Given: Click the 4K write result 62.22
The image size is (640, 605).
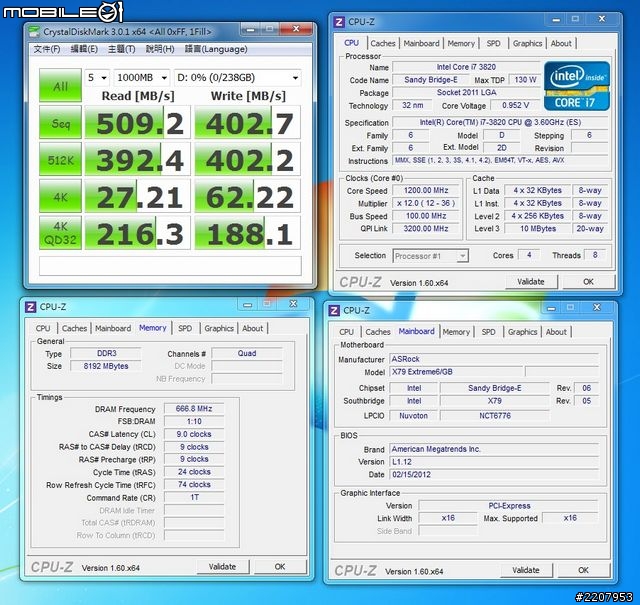Looking at the screenshot, I should click(247, 196).
